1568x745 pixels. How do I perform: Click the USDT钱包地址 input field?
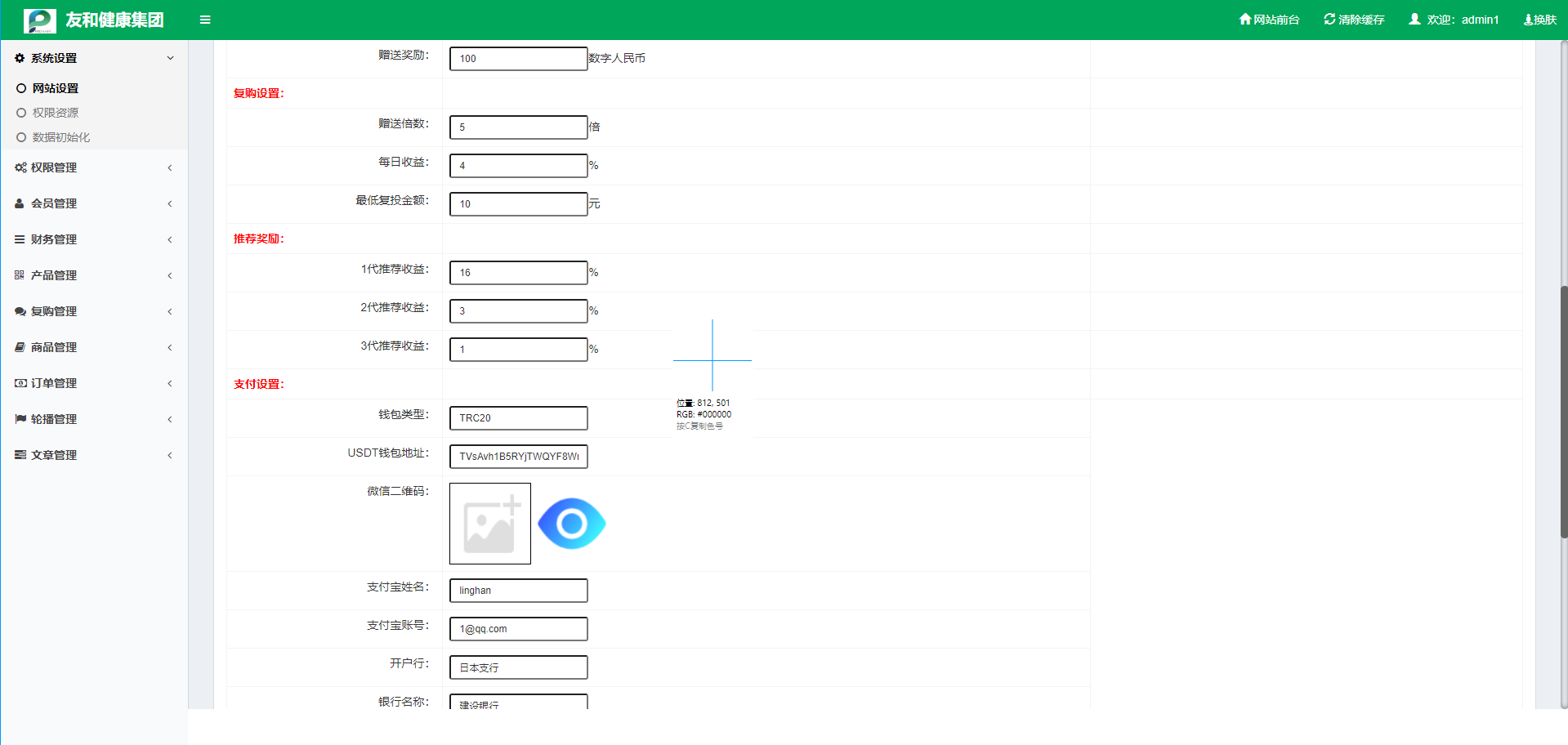(x=518, y=457)
